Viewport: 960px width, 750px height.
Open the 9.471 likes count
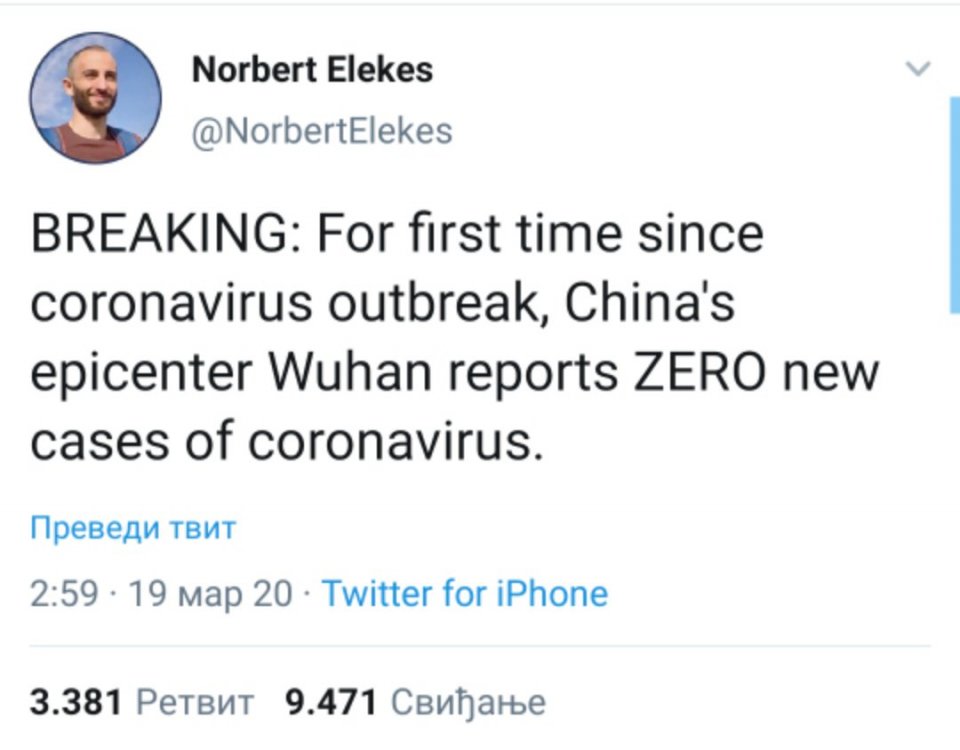[331, 702]
